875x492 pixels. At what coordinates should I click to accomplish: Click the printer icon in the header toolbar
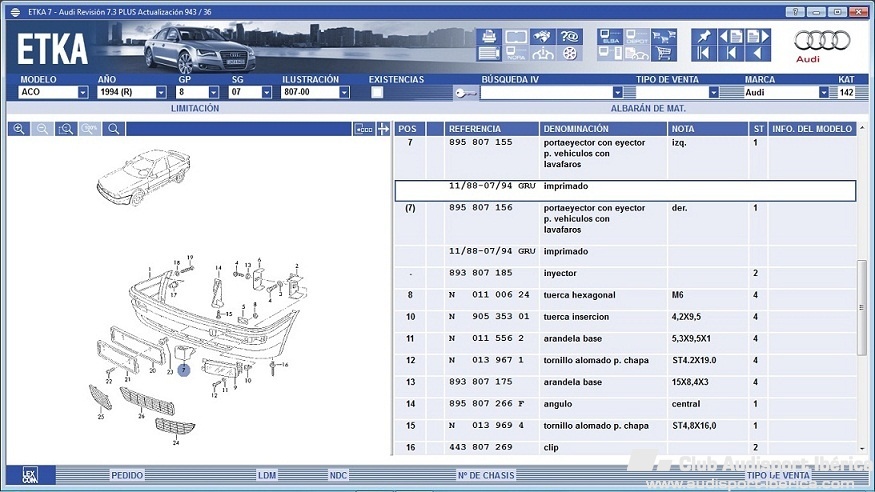[x=489, y=36]
